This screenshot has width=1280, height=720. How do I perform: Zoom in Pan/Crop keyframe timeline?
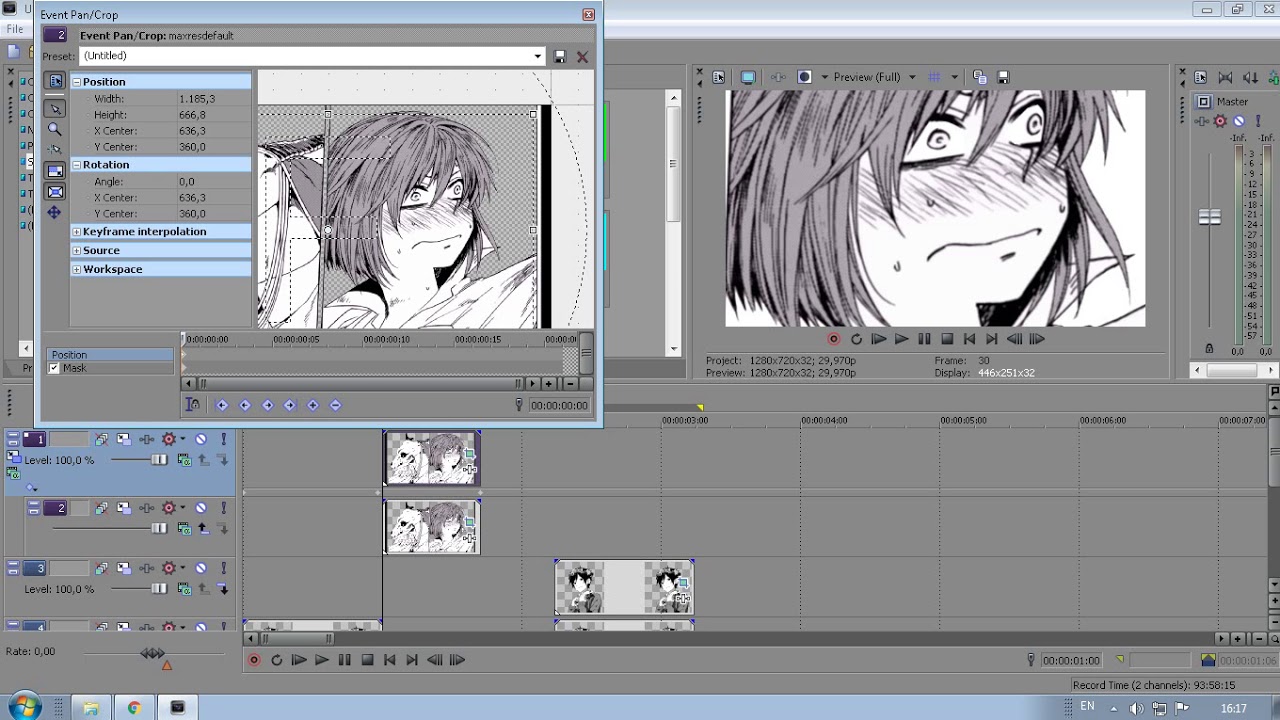[x=548, y=384]
